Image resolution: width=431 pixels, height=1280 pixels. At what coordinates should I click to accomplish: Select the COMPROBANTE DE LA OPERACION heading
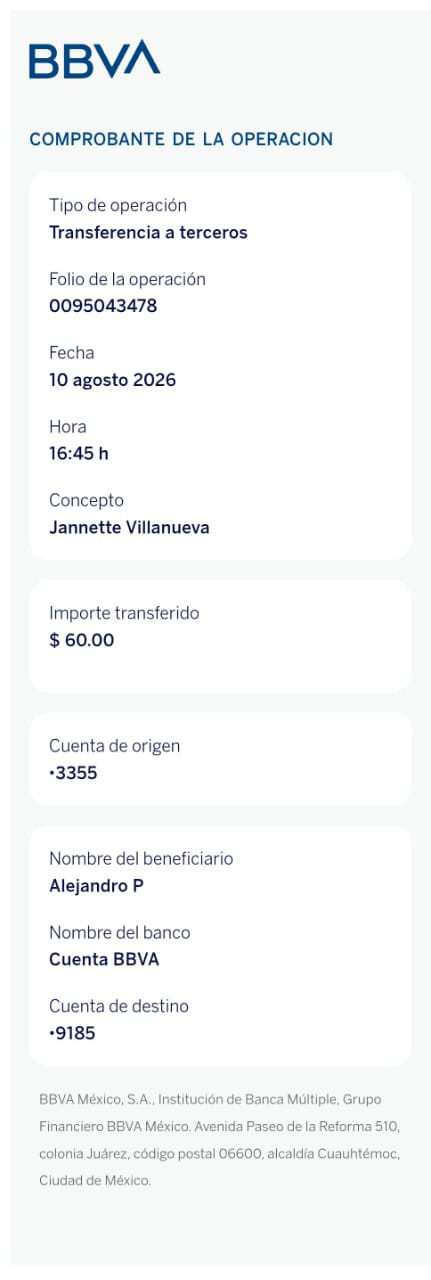[x=181, y=140]
